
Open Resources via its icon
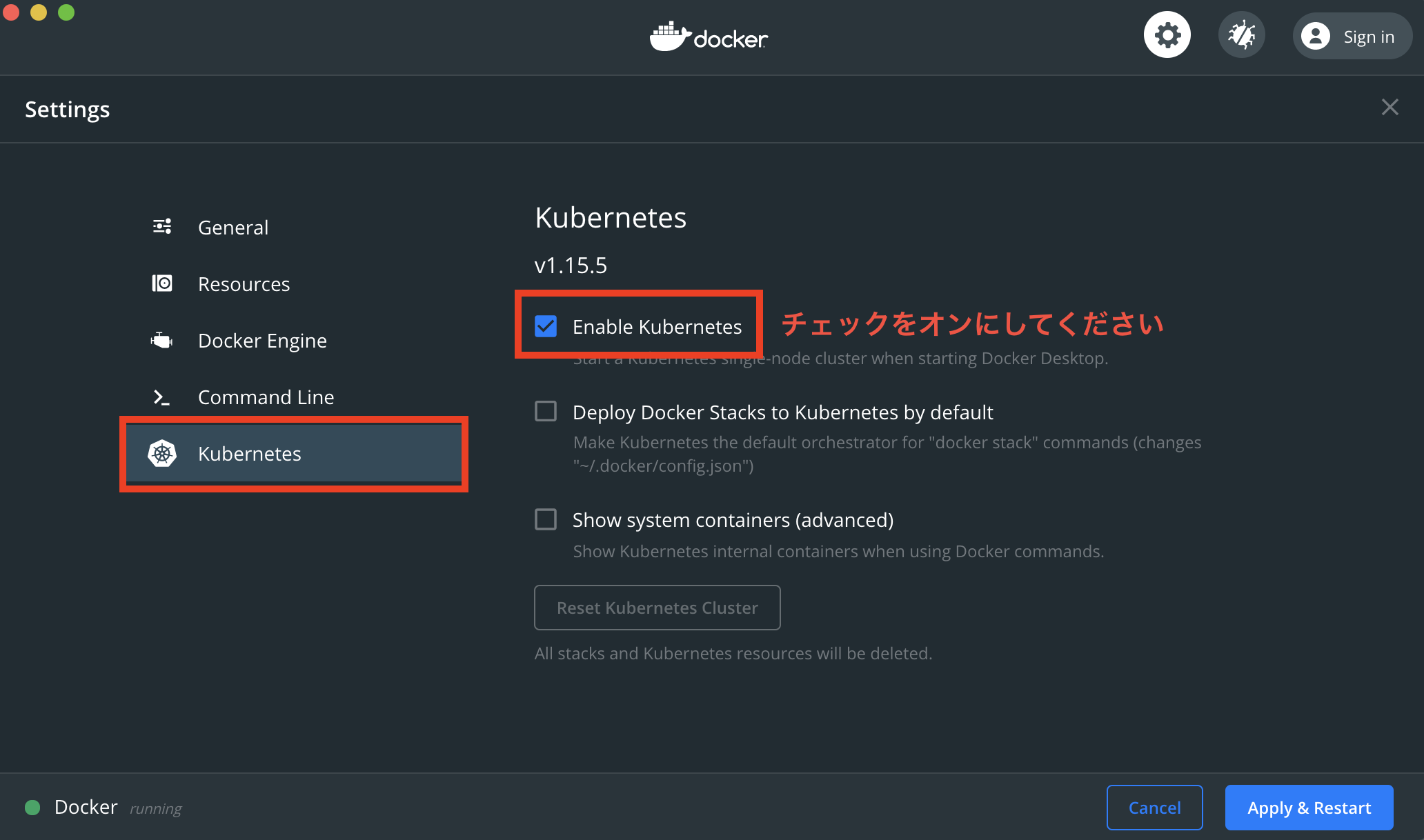coord(161,283)
